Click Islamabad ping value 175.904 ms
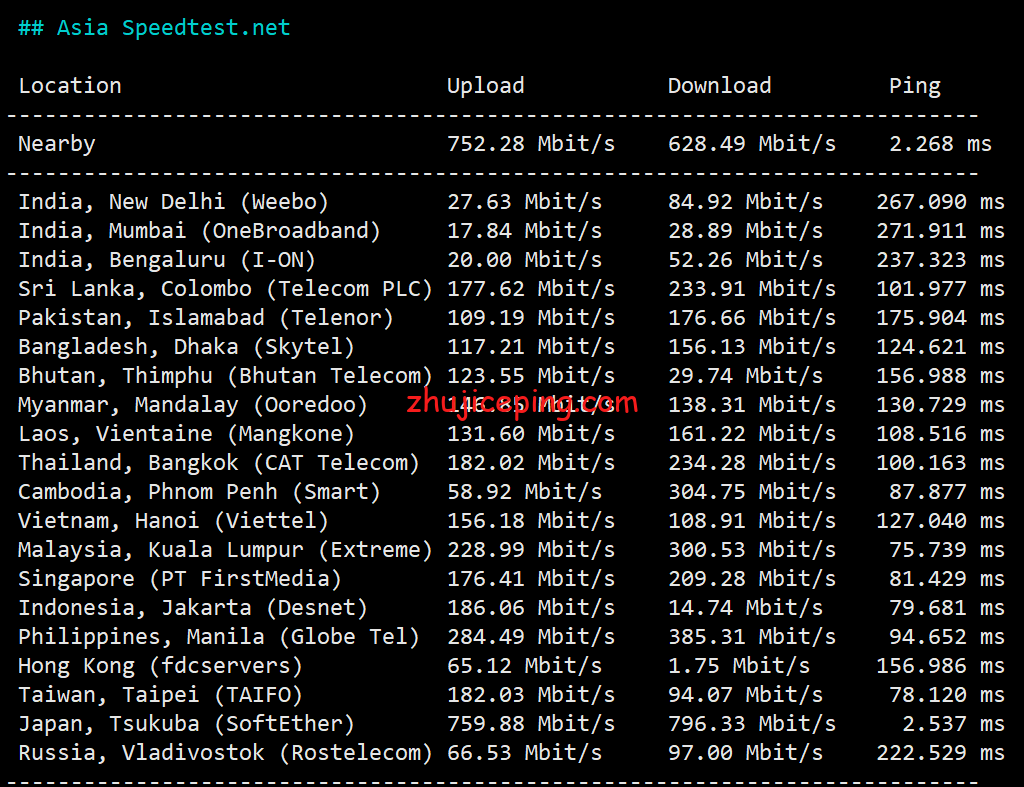The height and width of the screenshot is (787, 1024). (x=940, y=318)
